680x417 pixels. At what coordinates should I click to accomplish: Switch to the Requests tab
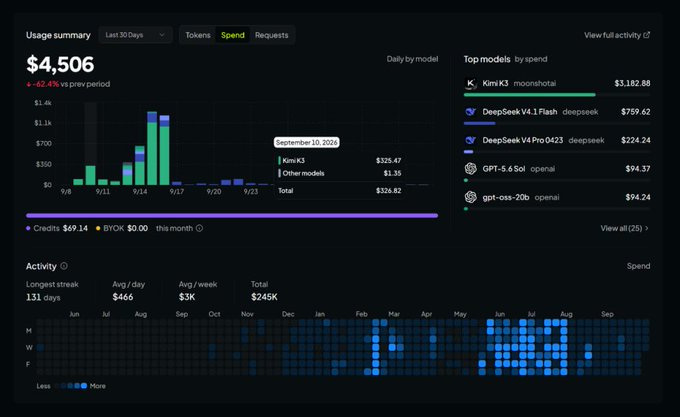click(x=271, y=35)
